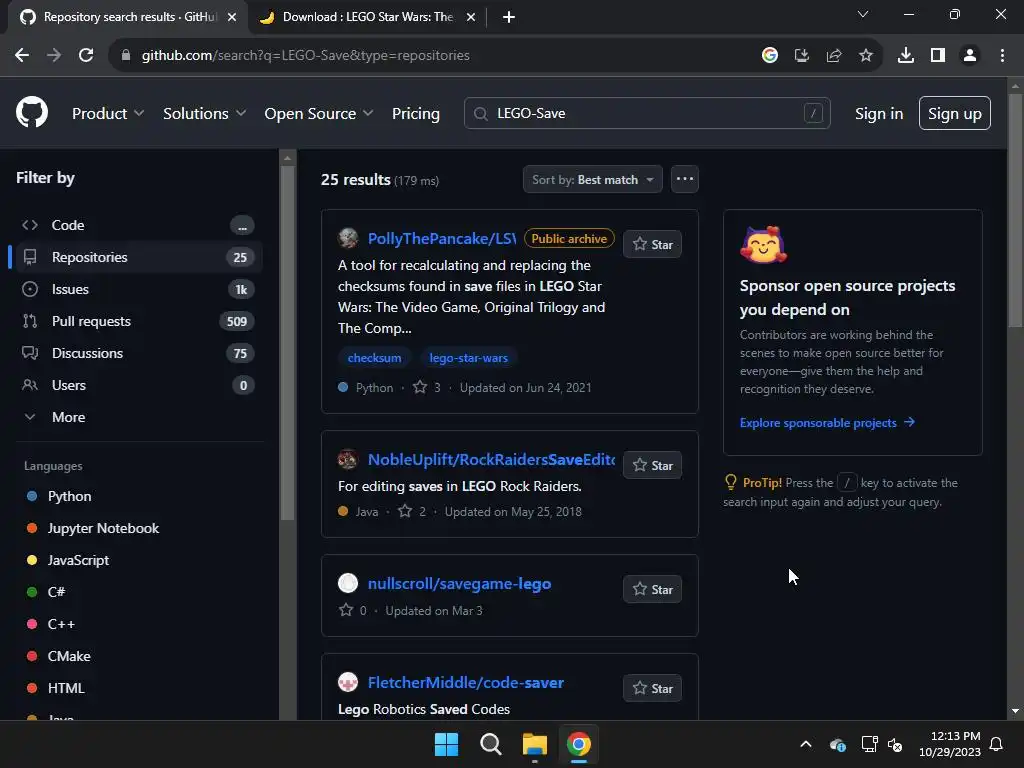Click the three-dot options button beside sort
This screenshot has width=1024, height=768.
(684, 179)
